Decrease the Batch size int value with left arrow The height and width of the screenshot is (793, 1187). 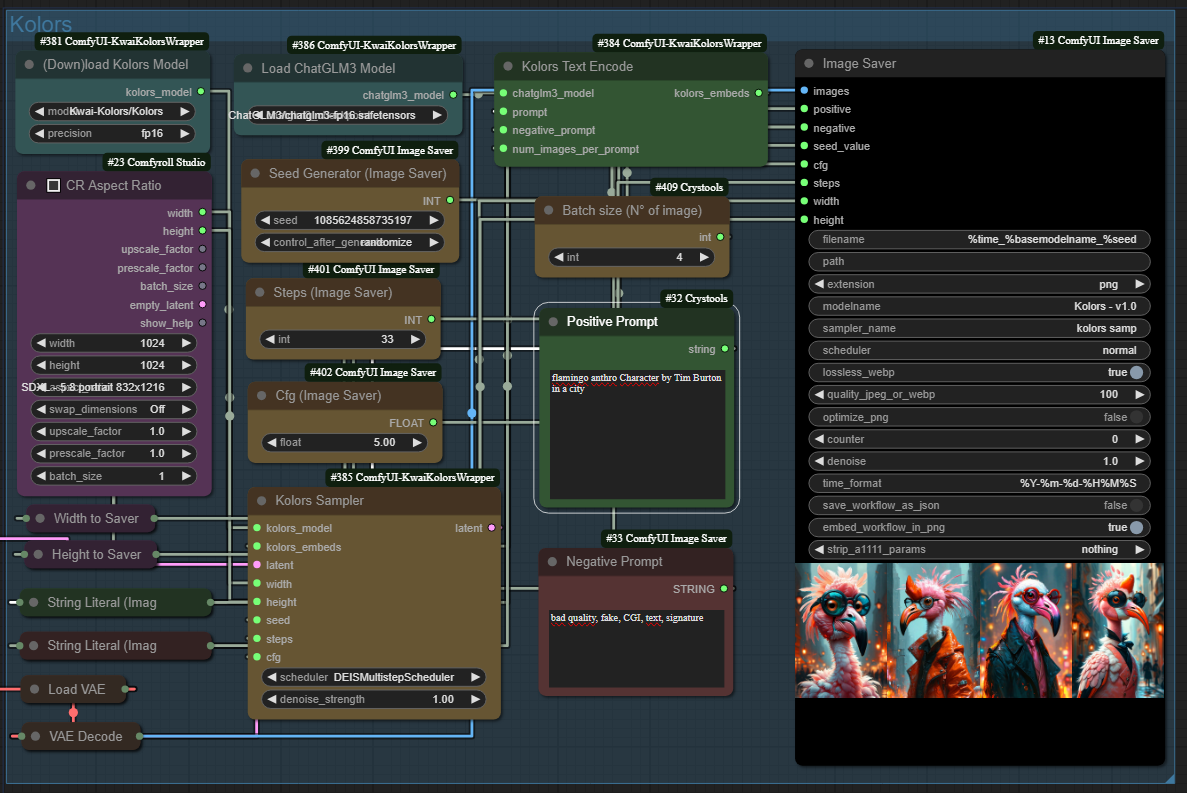pyautogui.click(x=557, y=257)
